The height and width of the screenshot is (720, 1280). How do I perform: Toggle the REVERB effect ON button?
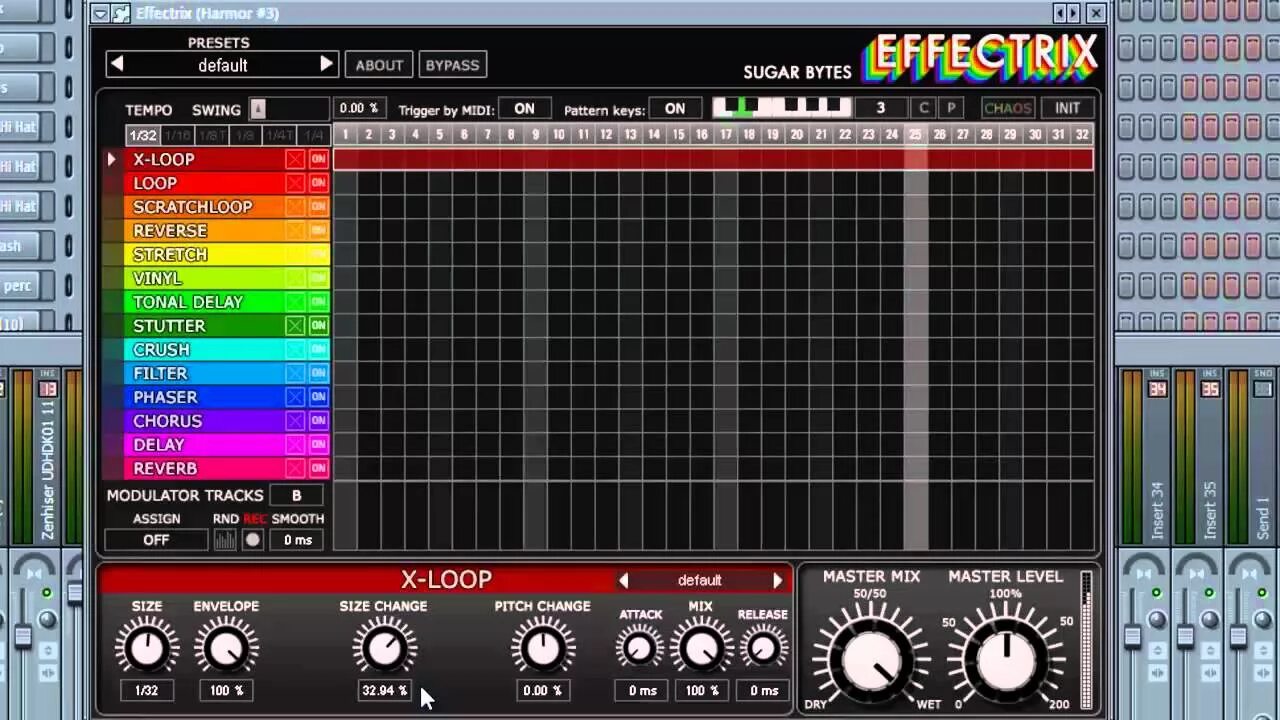click(x=318, y=468)
